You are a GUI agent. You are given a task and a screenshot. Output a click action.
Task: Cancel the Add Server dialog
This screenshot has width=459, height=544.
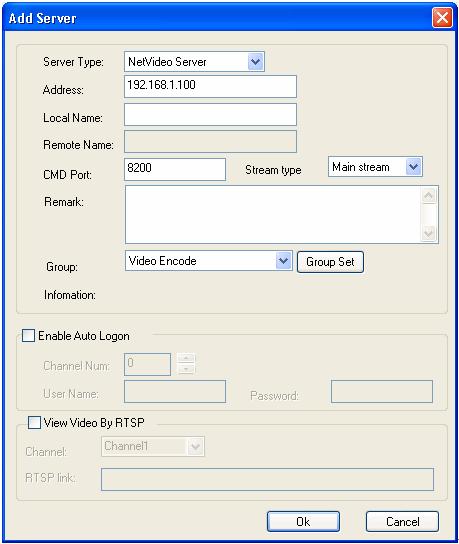pyautogui.click(x=402, y=521)
